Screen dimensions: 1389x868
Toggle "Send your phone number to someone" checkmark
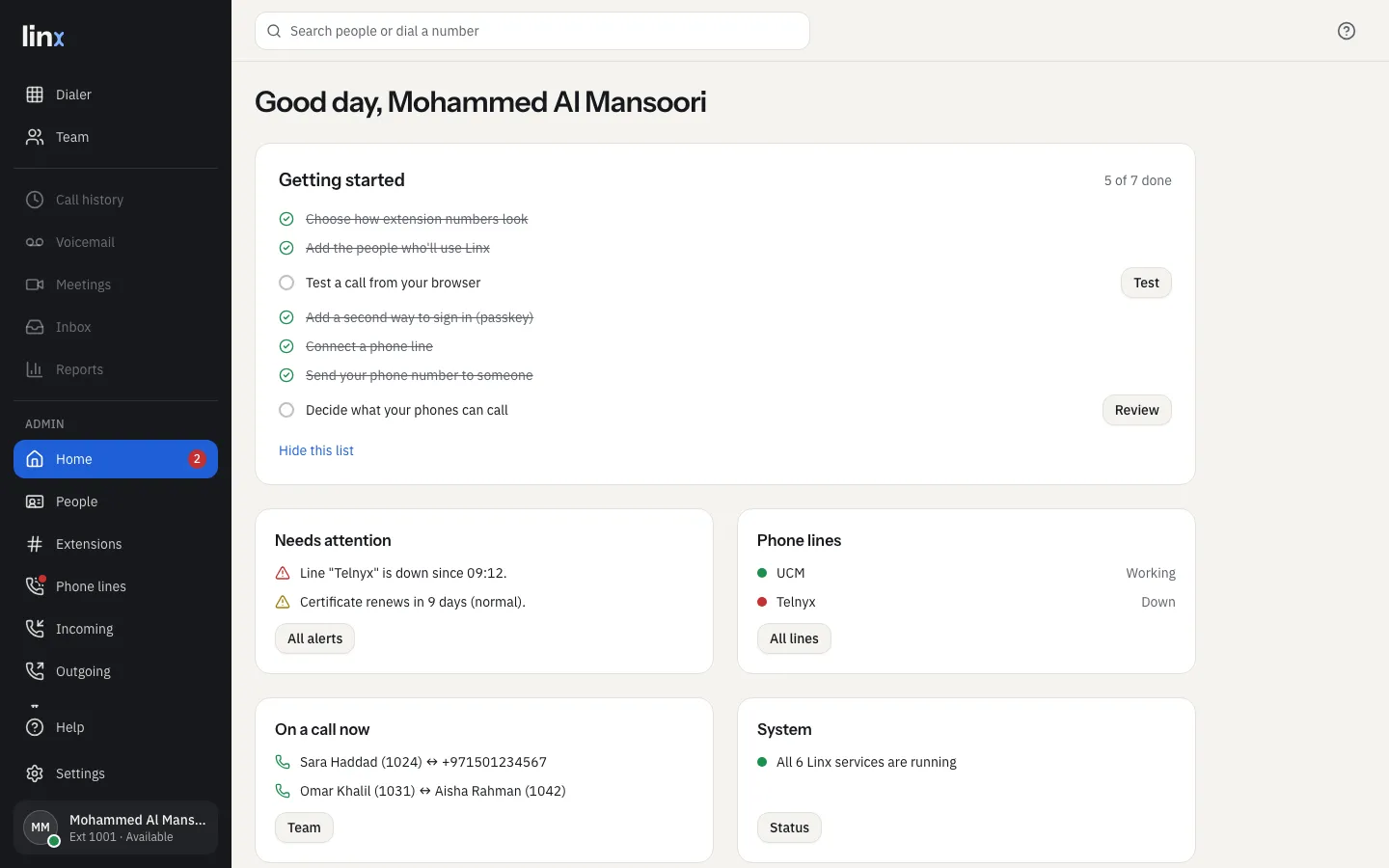coord(286,375)
